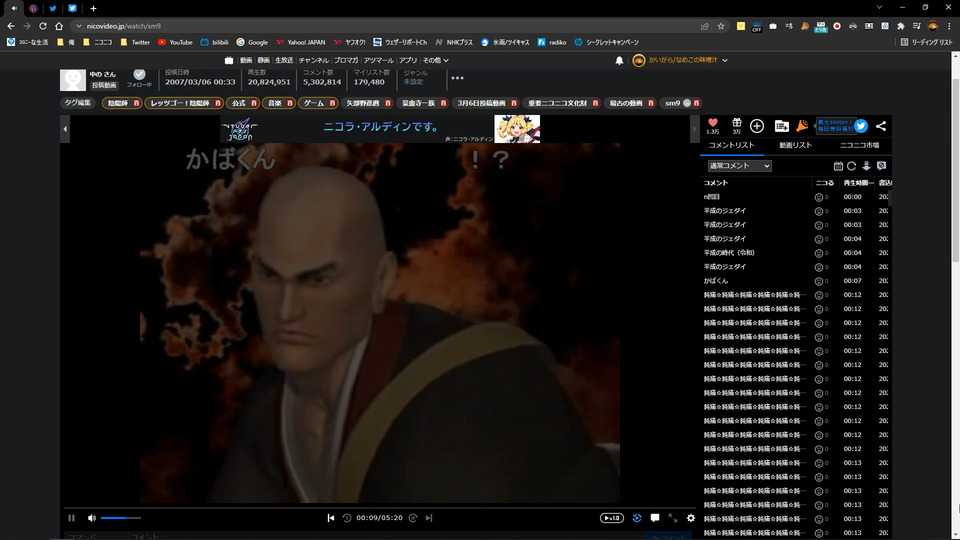Viewport: 960px width, 540px height.
Task: Jump to the video start
Action: (331, 518)
